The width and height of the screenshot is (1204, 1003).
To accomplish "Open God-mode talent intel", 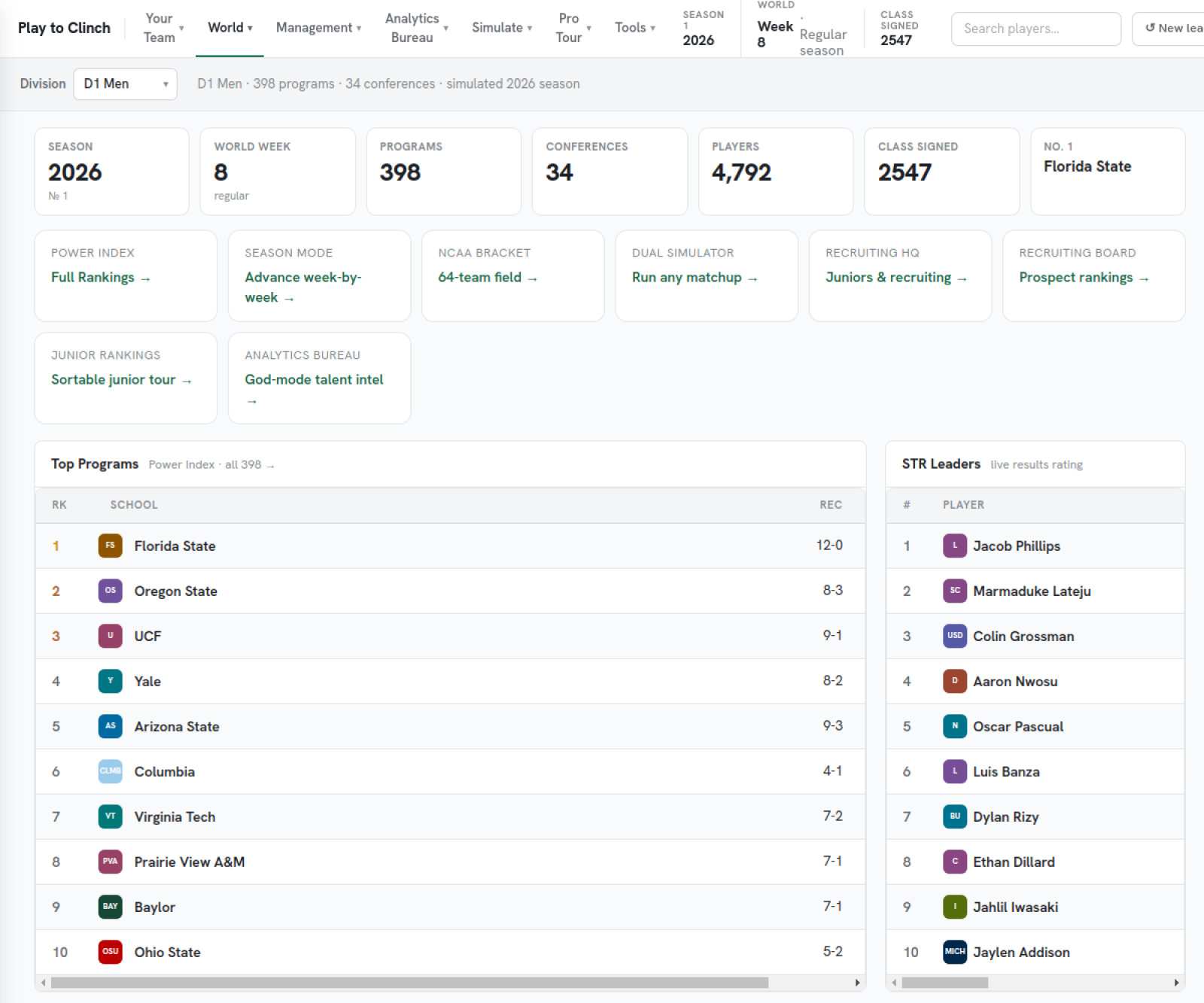I will click(x=314, y=390).
